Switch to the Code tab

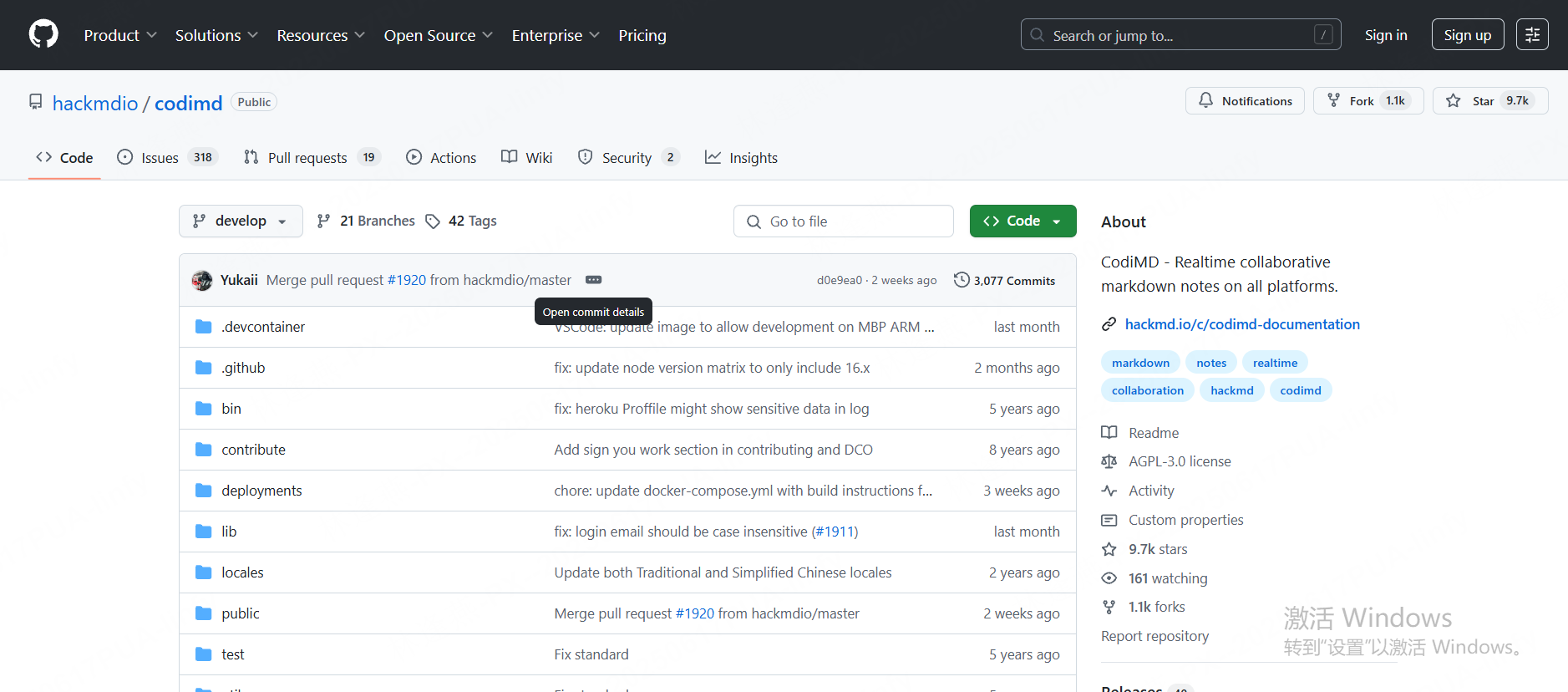(64, 158)
